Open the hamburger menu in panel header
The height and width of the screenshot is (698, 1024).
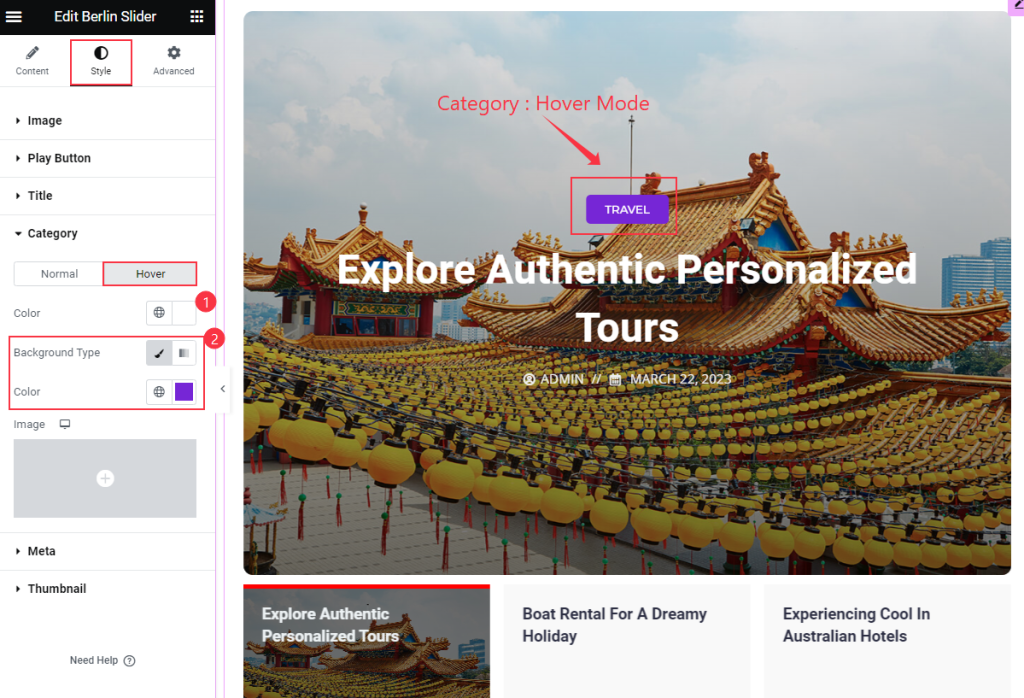(x=14, y=16)
